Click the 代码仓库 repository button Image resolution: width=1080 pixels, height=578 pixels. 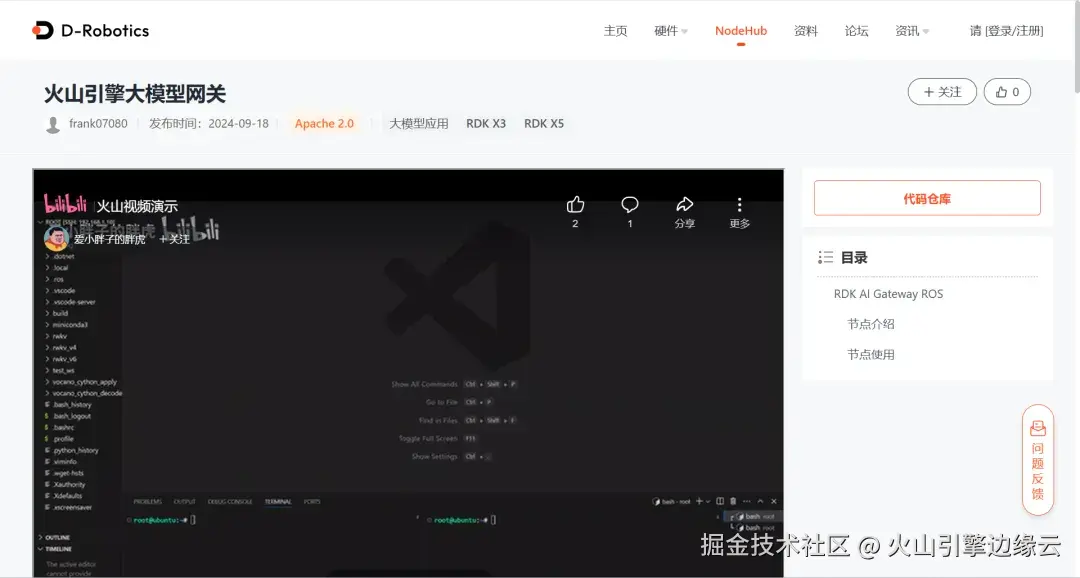point(927,197)
